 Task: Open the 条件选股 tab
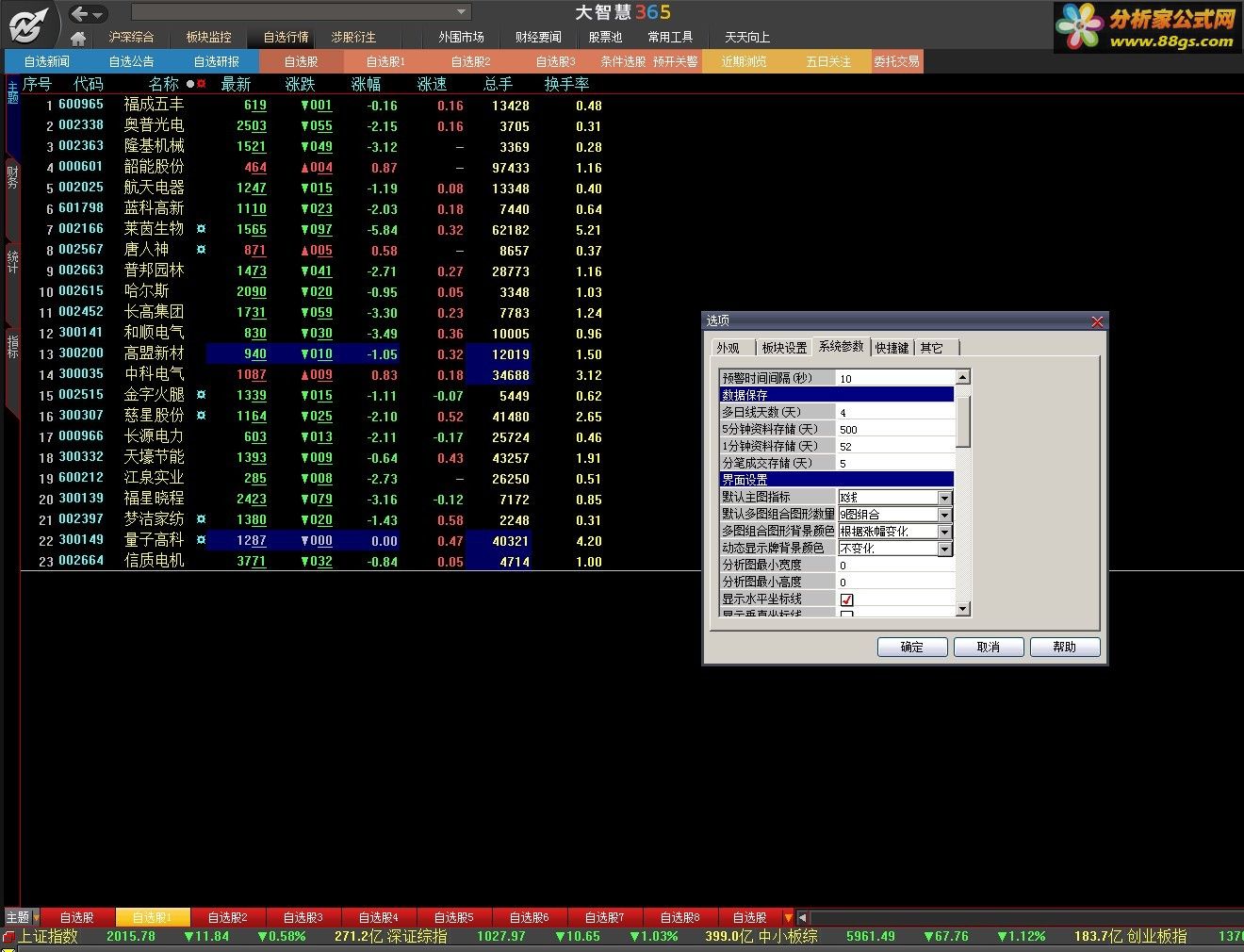coord(623,61)
